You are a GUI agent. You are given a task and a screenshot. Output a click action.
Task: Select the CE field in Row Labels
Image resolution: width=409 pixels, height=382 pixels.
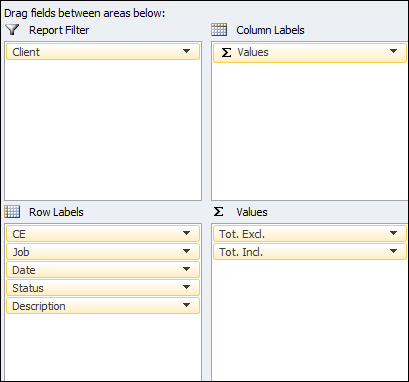(103, 234)
